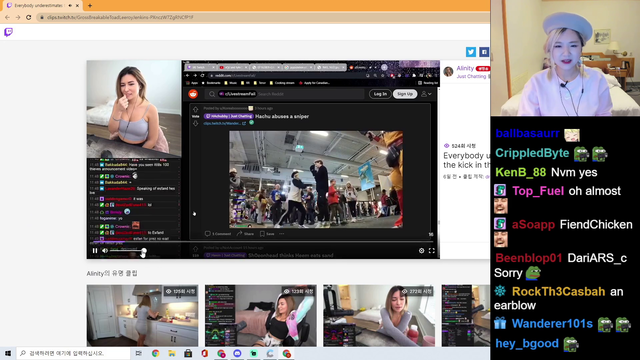Click the 'Alinity의 유명 클립' heading
This screenshot has height=360, width=640.
point(112,273)
